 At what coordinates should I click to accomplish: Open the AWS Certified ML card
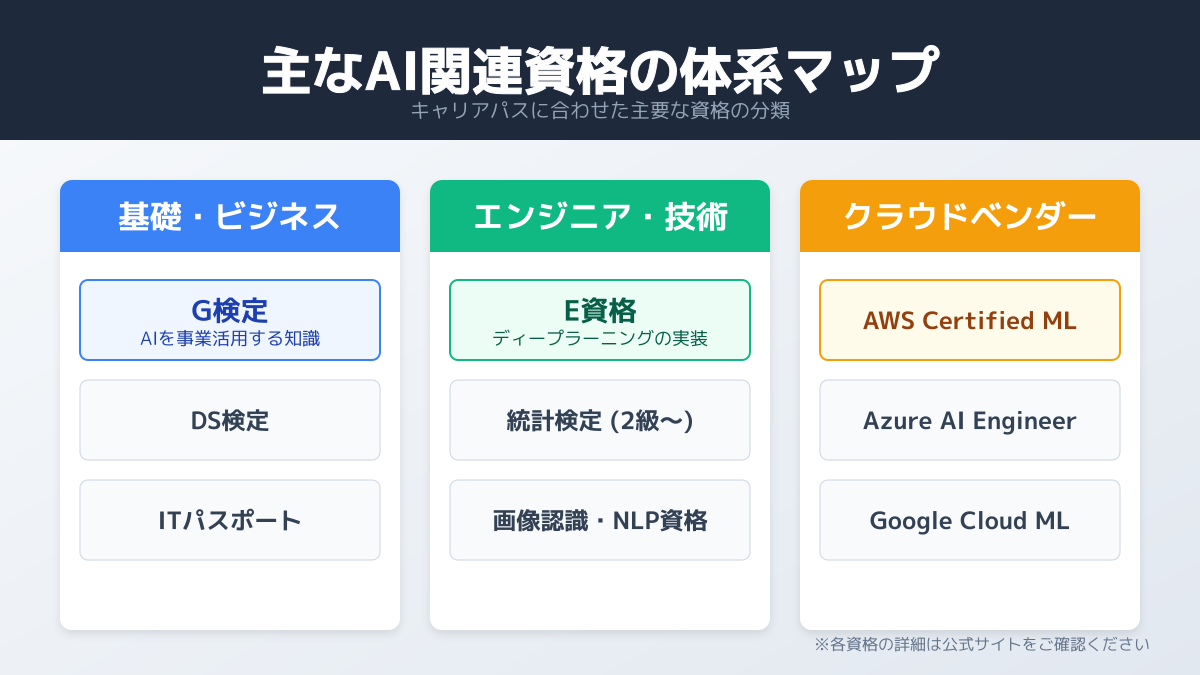[x=970, y=320]
